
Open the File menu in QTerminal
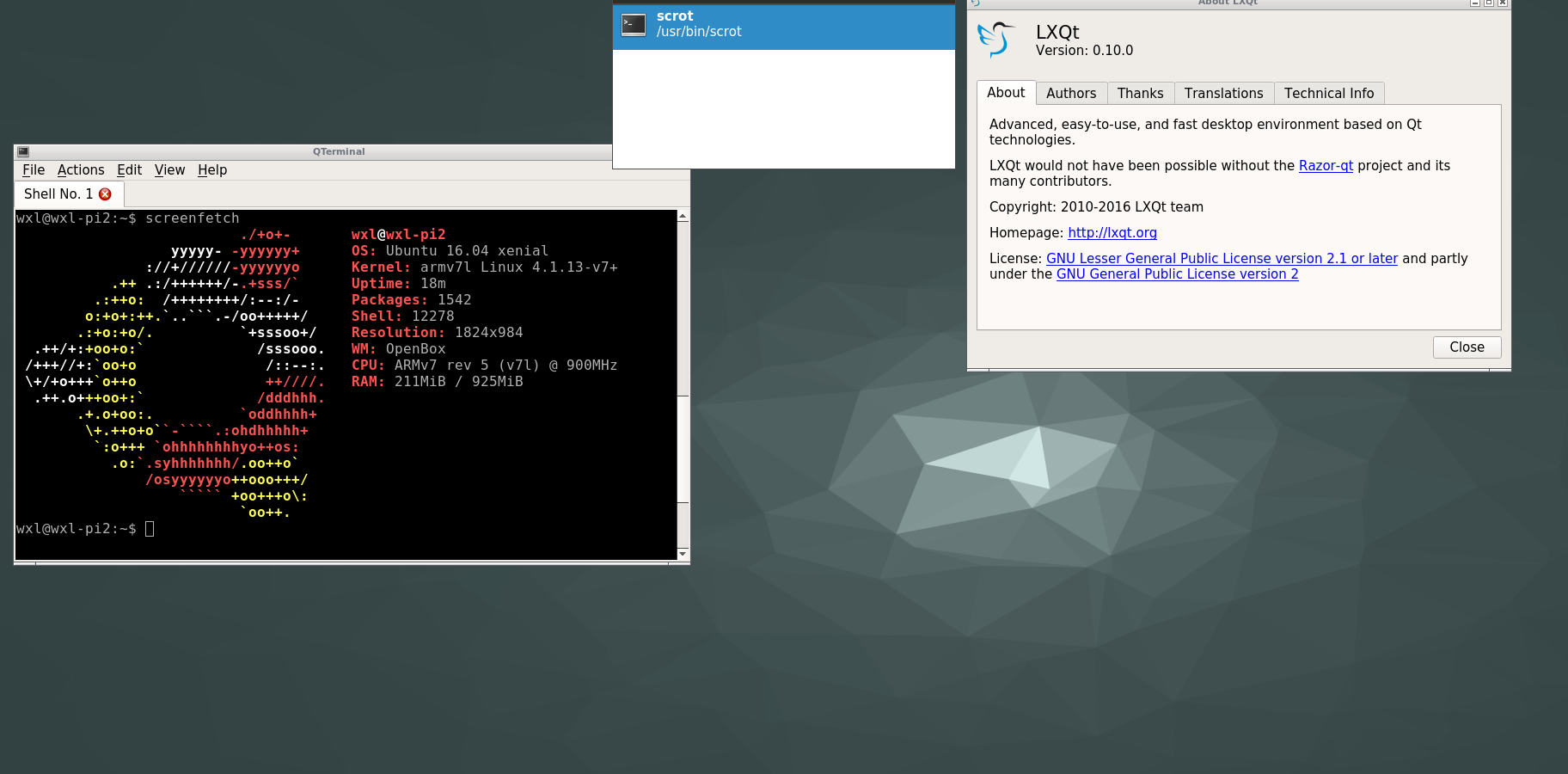click(34, 170)
